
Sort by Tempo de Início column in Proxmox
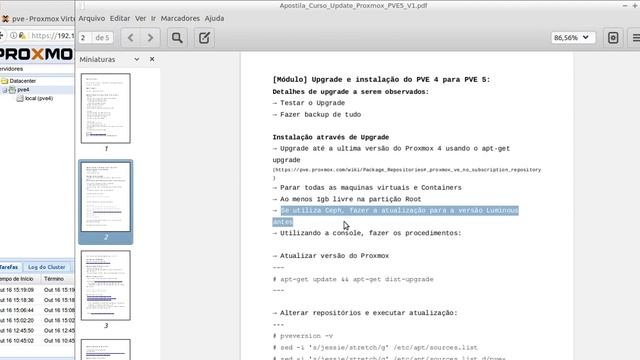(x=16, y=279)
